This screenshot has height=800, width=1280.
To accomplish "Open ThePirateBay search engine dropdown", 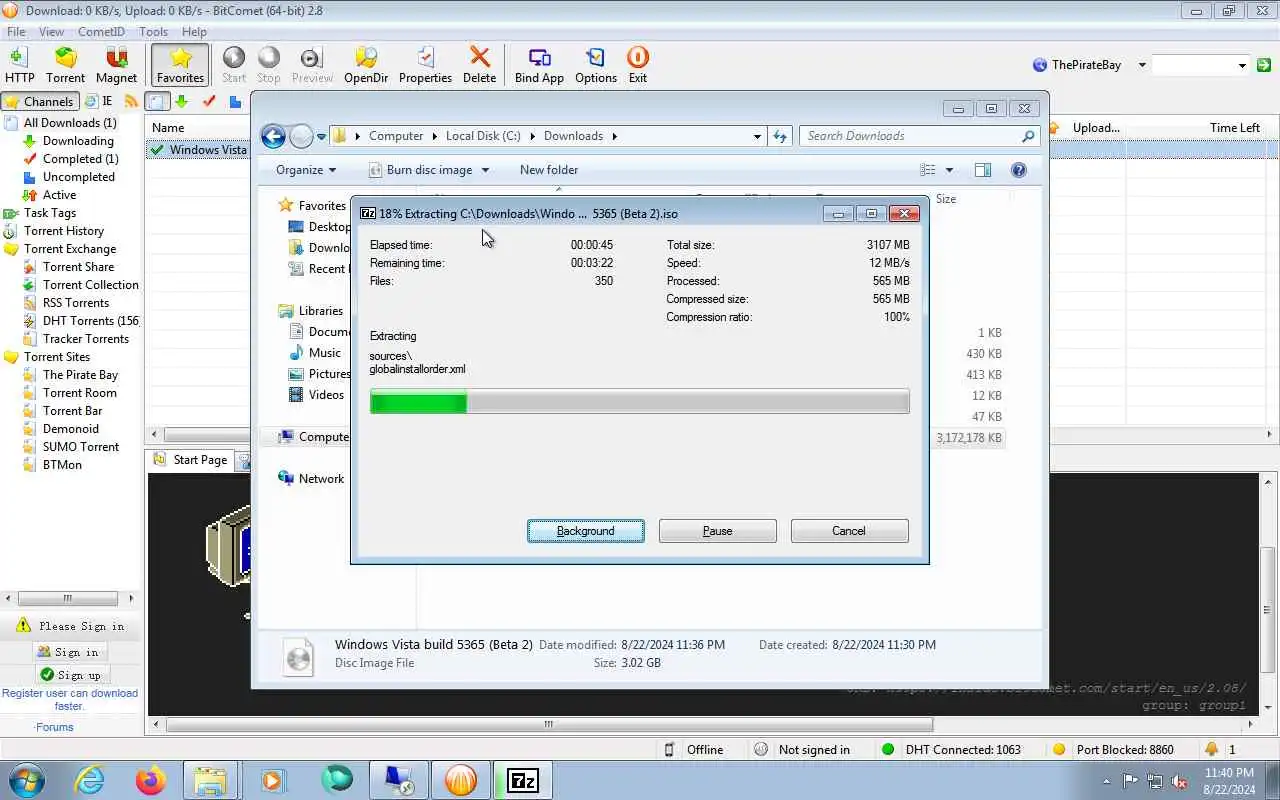I will [x=1142, y=65].
